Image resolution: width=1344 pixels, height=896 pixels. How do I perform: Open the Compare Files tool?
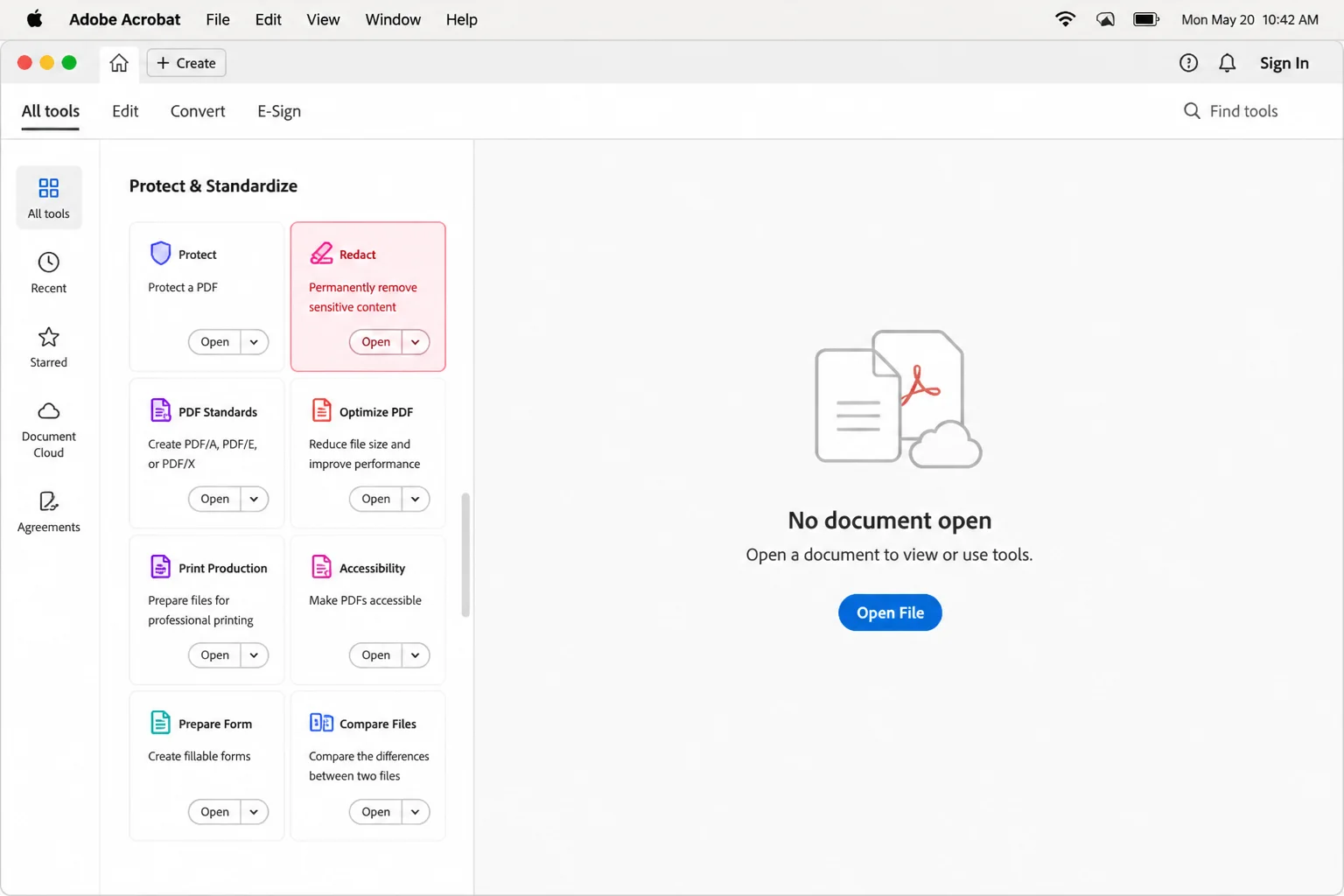tap(375, 812)
